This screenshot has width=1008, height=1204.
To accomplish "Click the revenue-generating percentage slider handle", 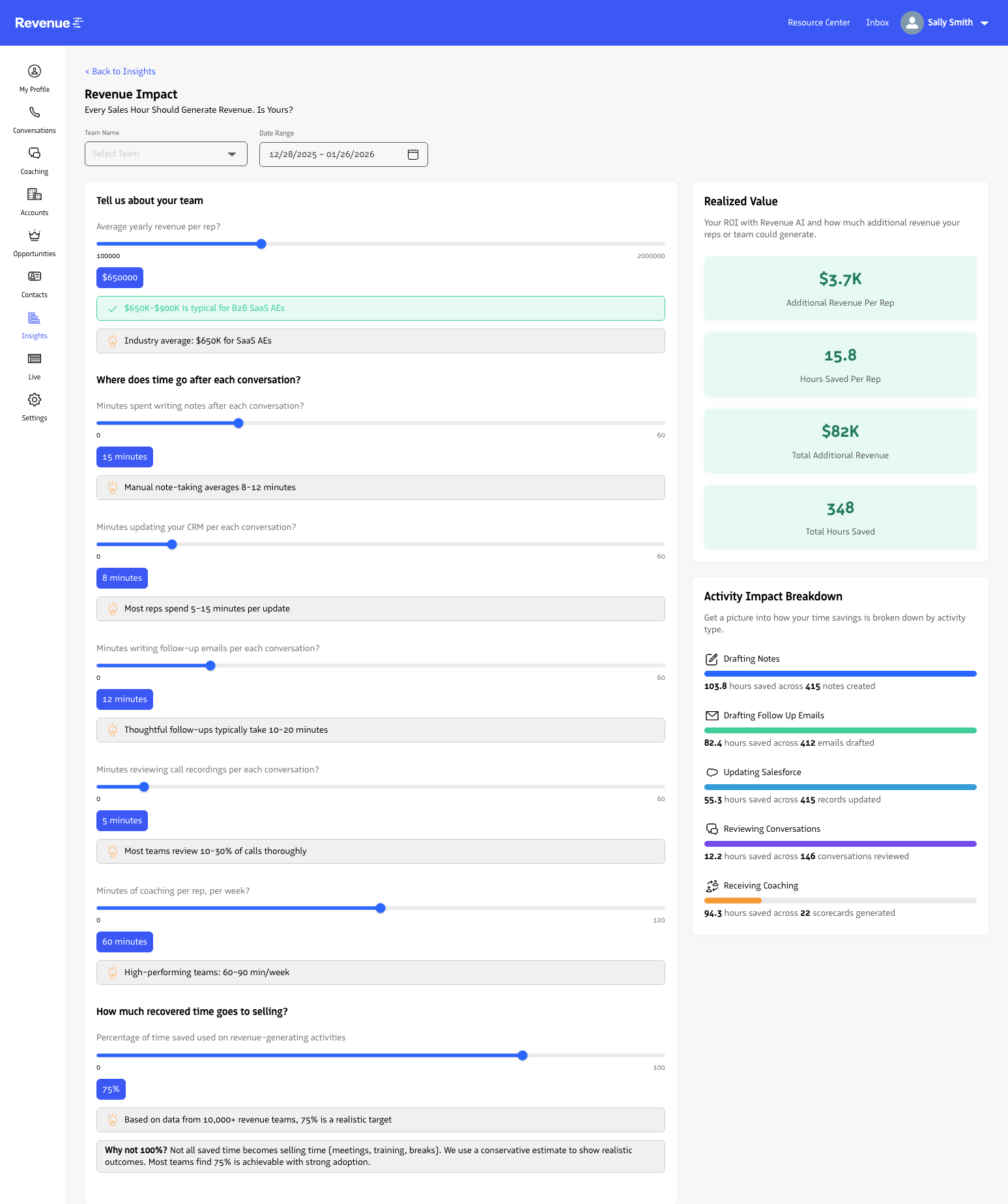I will (x=523, y=1055).
